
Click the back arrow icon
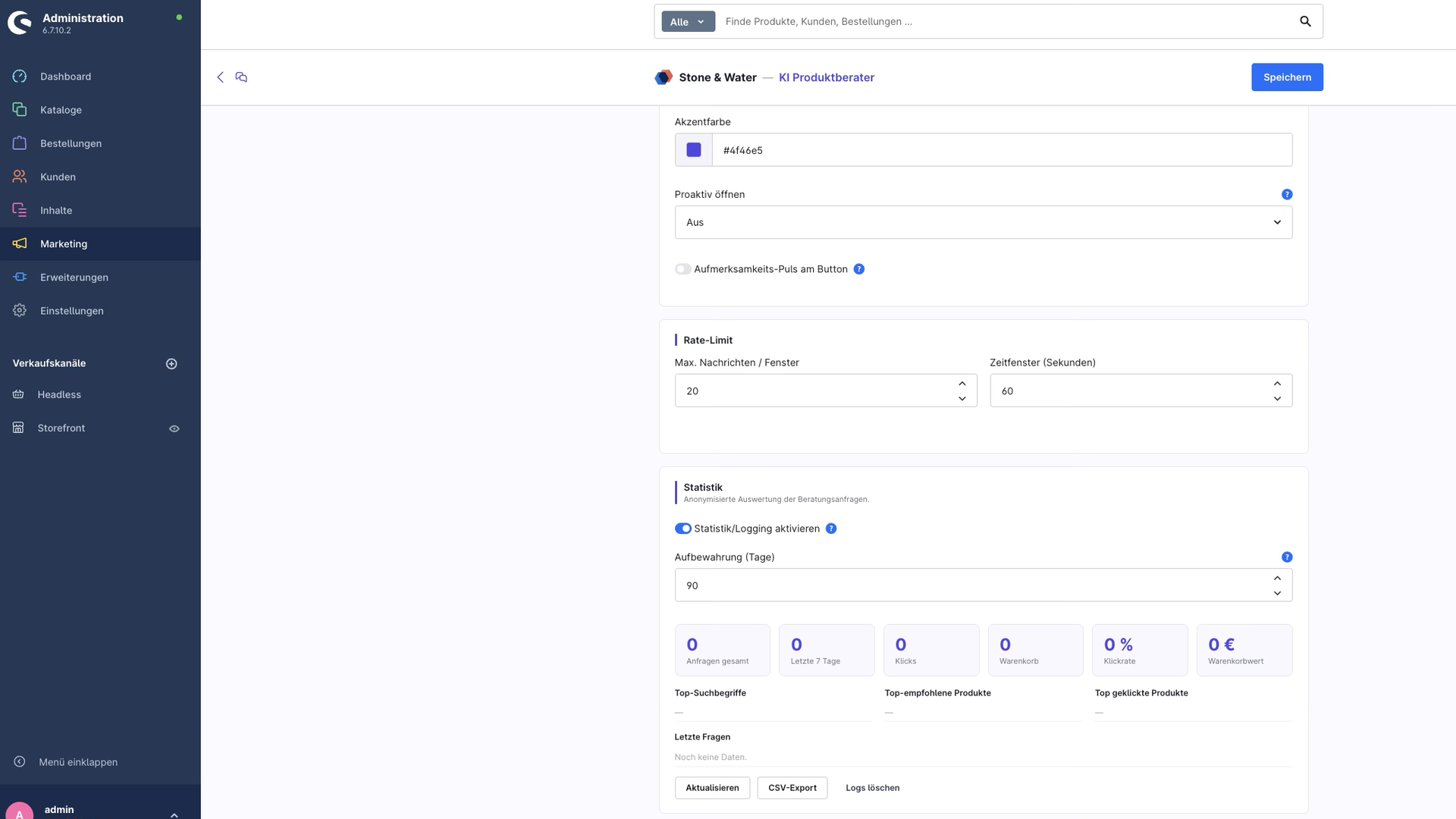tap(221, 77)
